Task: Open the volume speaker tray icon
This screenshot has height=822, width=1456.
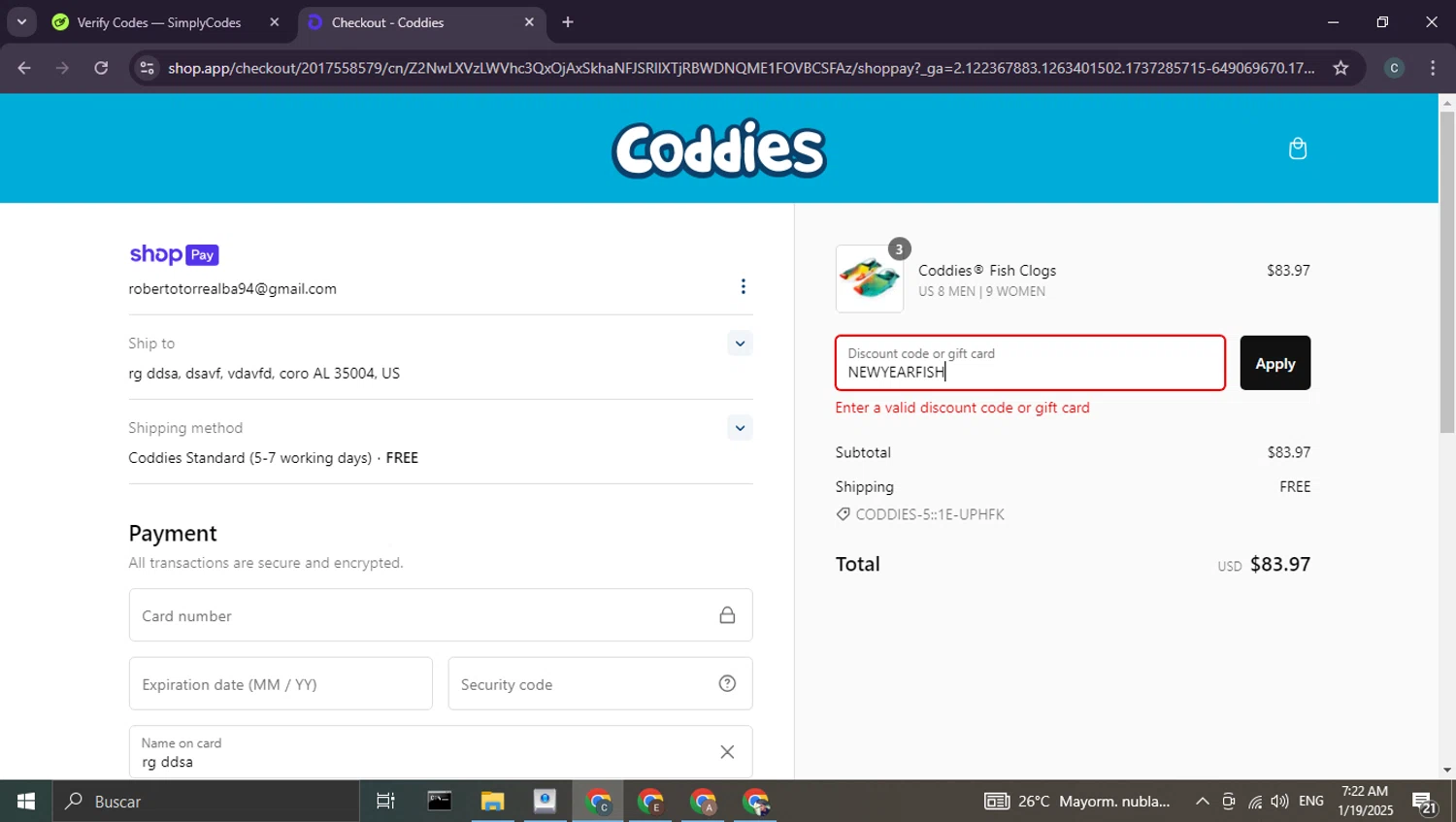Action: coord(1279,801)
